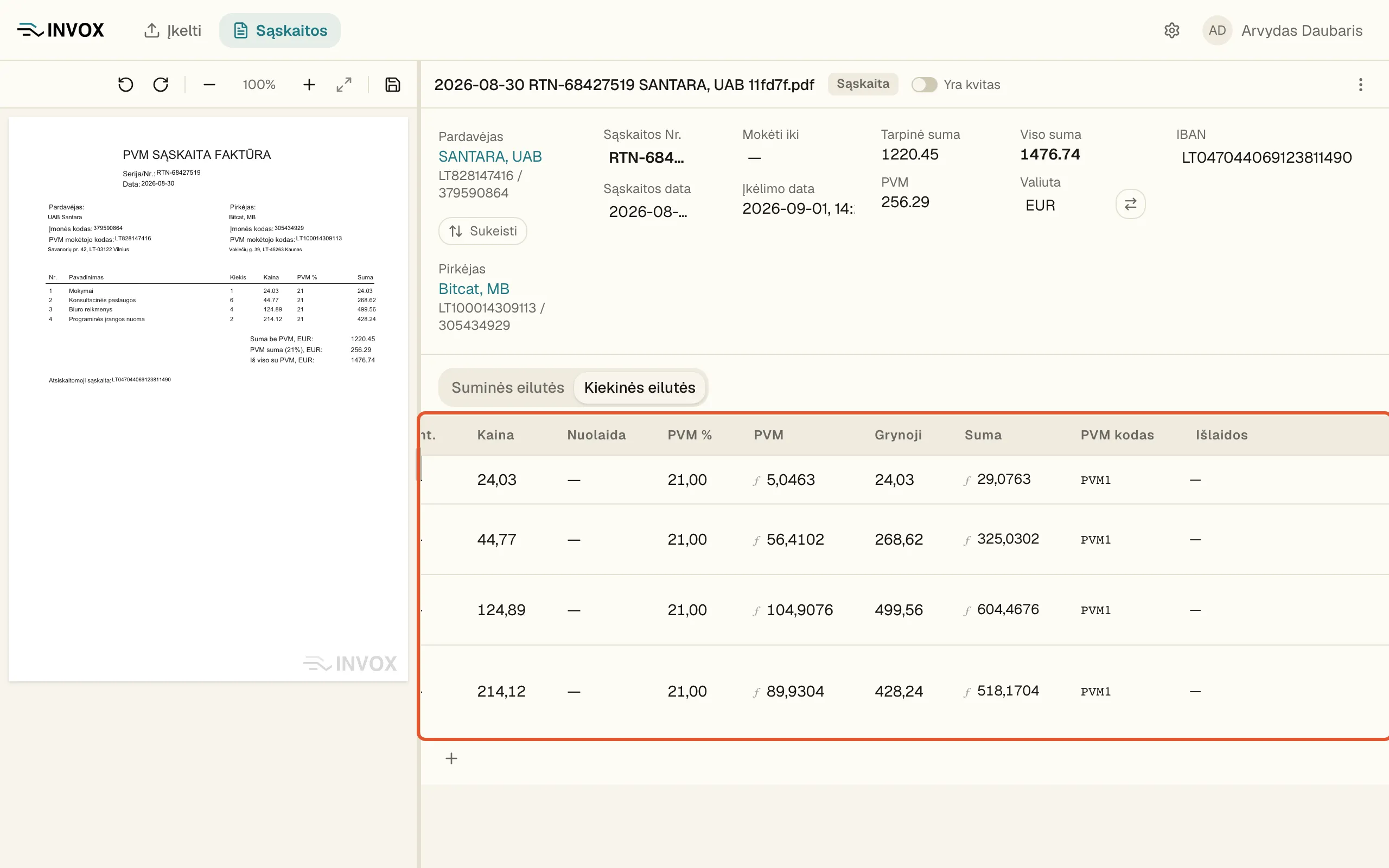Click the Suma value 518,1704
The image size is (1389, 868).
point(1008,691)
